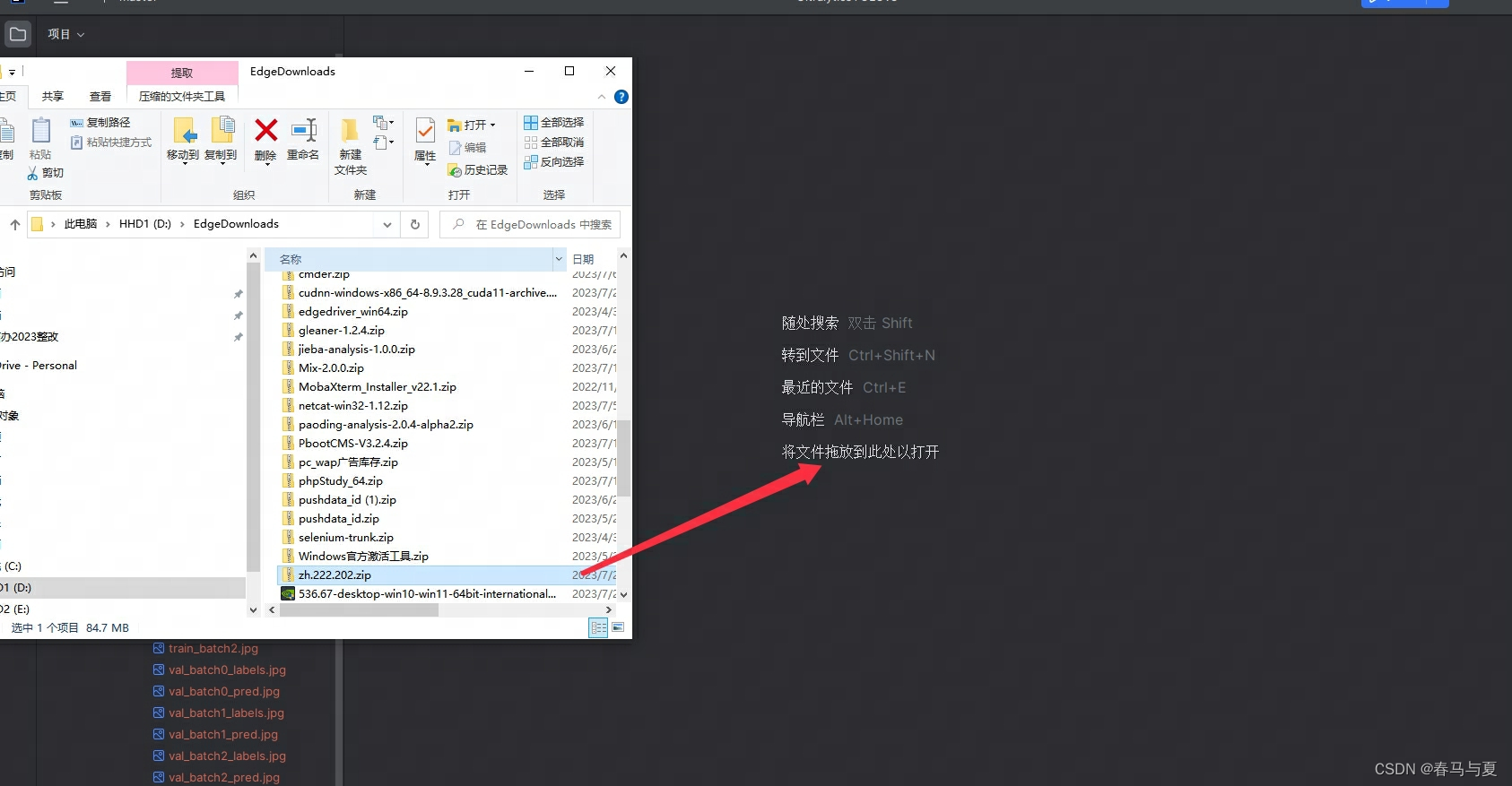1512x786 pixels.
Task: Select the file selenium-trunk.zip
Action: coord(346,538)
